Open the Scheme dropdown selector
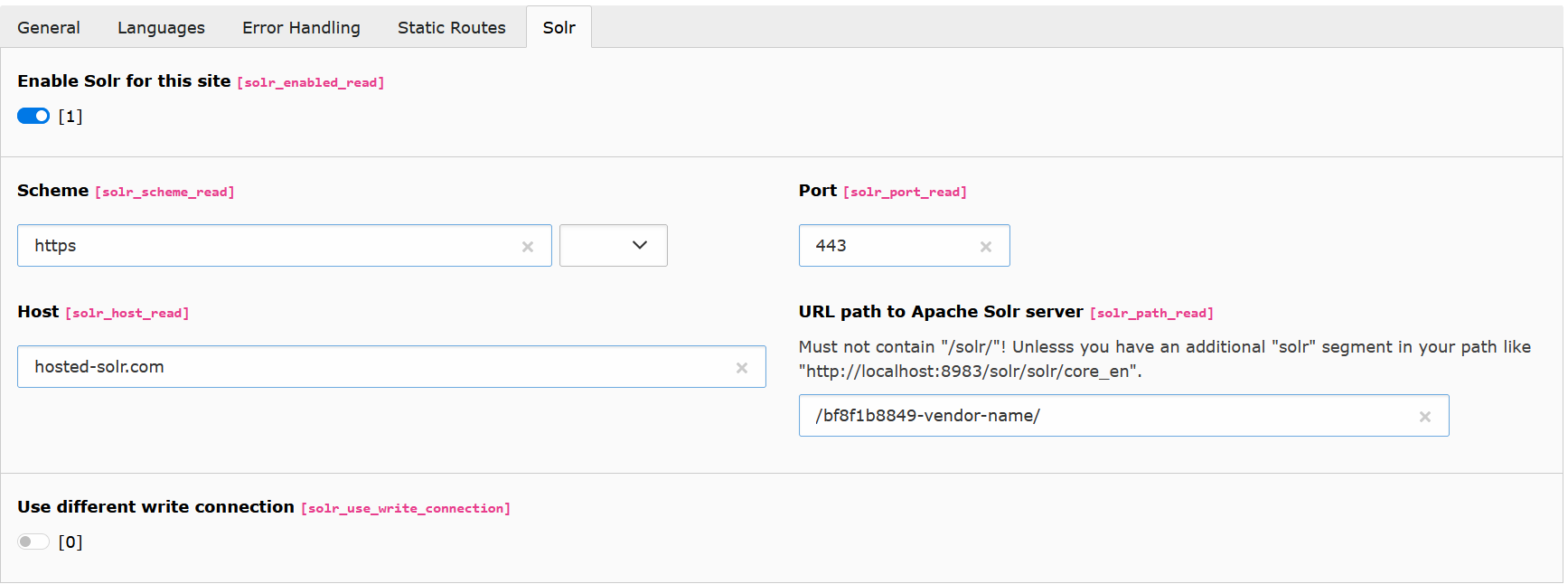Viewport: 1568px width, 584px height. 613,246
